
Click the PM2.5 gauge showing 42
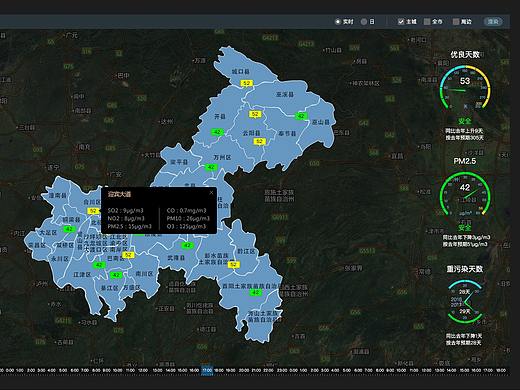click(465, 194)
